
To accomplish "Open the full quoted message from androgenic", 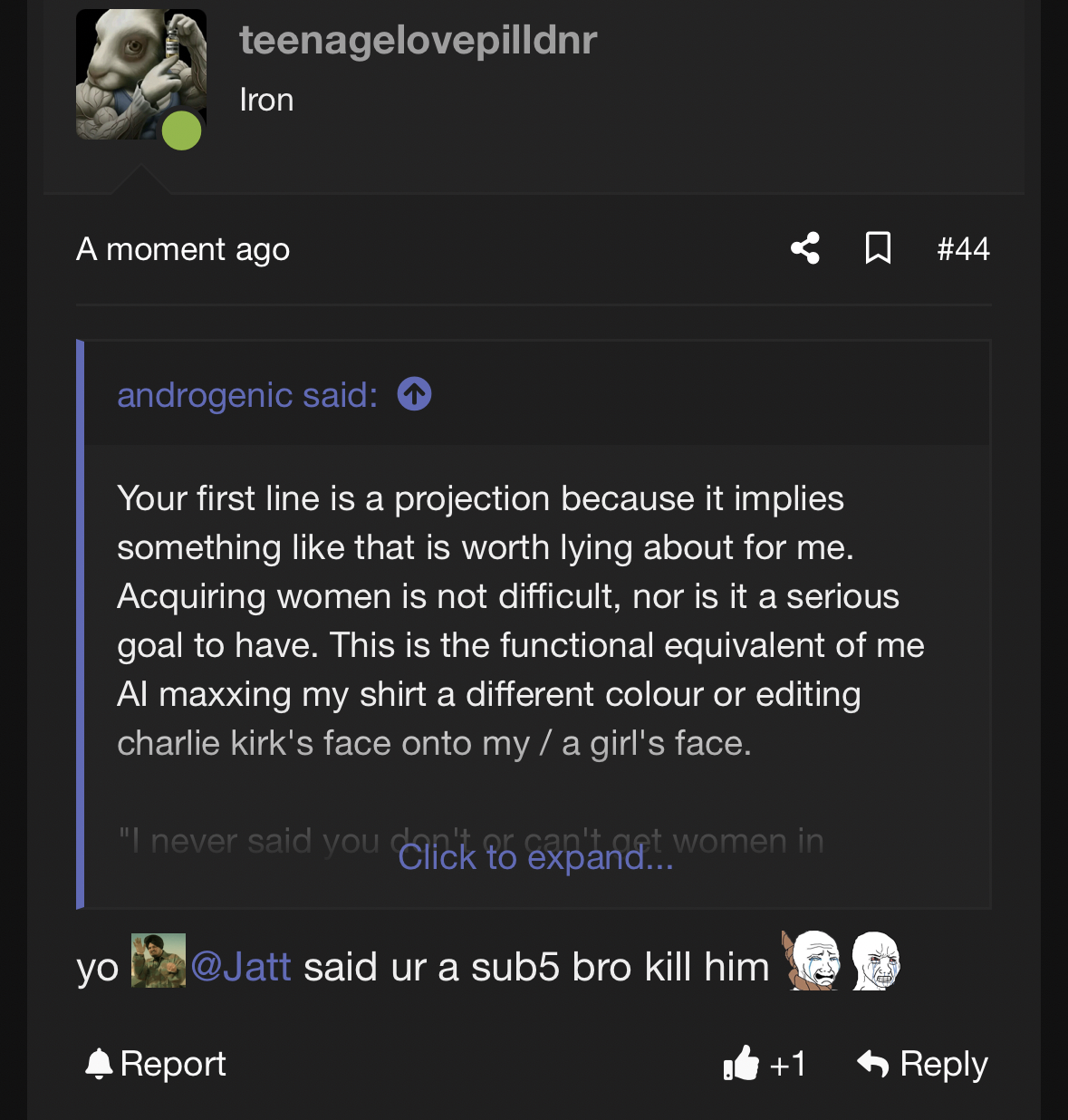I will coord(534,856).
